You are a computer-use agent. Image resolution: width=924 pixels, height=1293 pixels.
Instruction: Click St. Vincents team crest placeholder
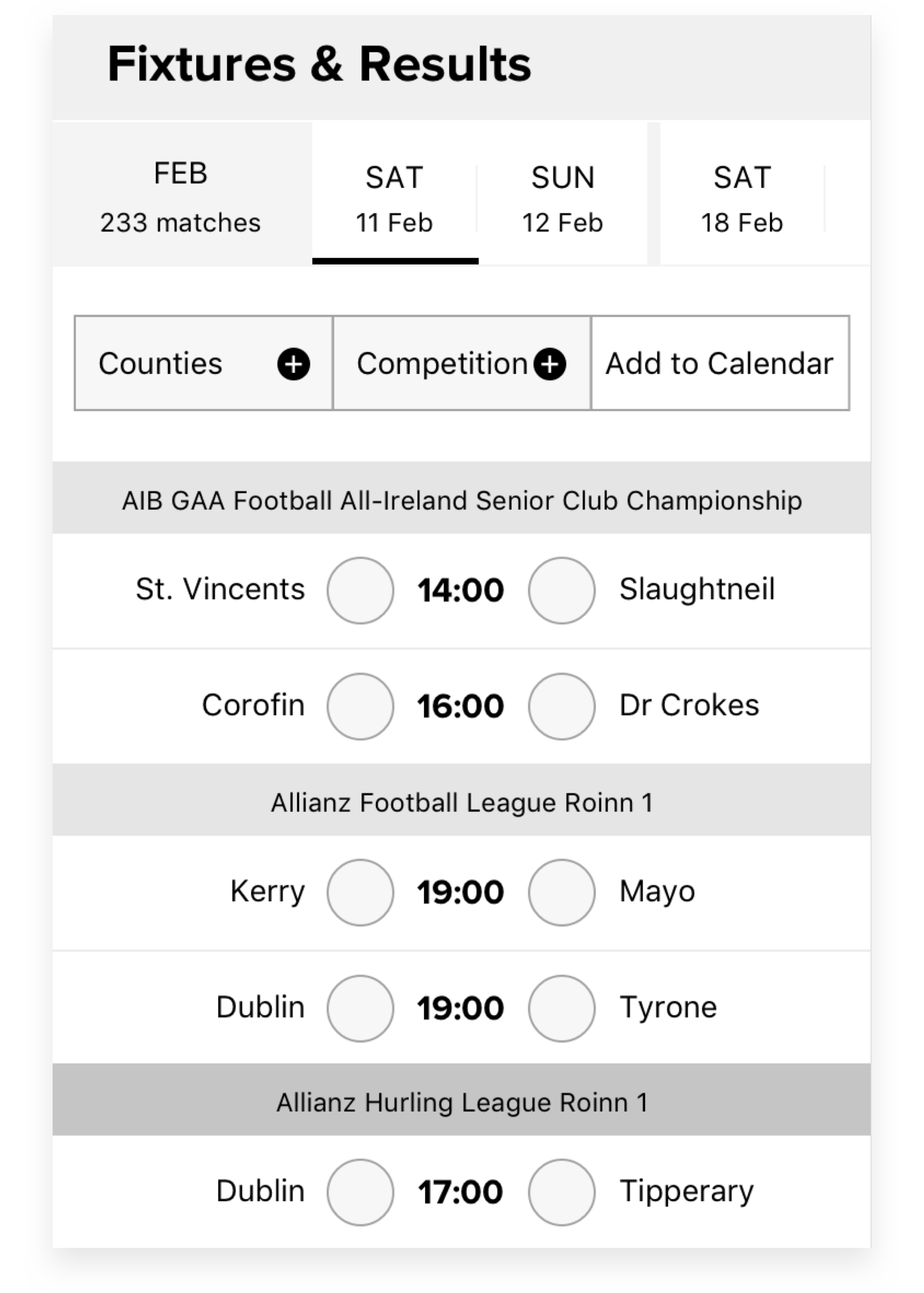pos(360,590)
